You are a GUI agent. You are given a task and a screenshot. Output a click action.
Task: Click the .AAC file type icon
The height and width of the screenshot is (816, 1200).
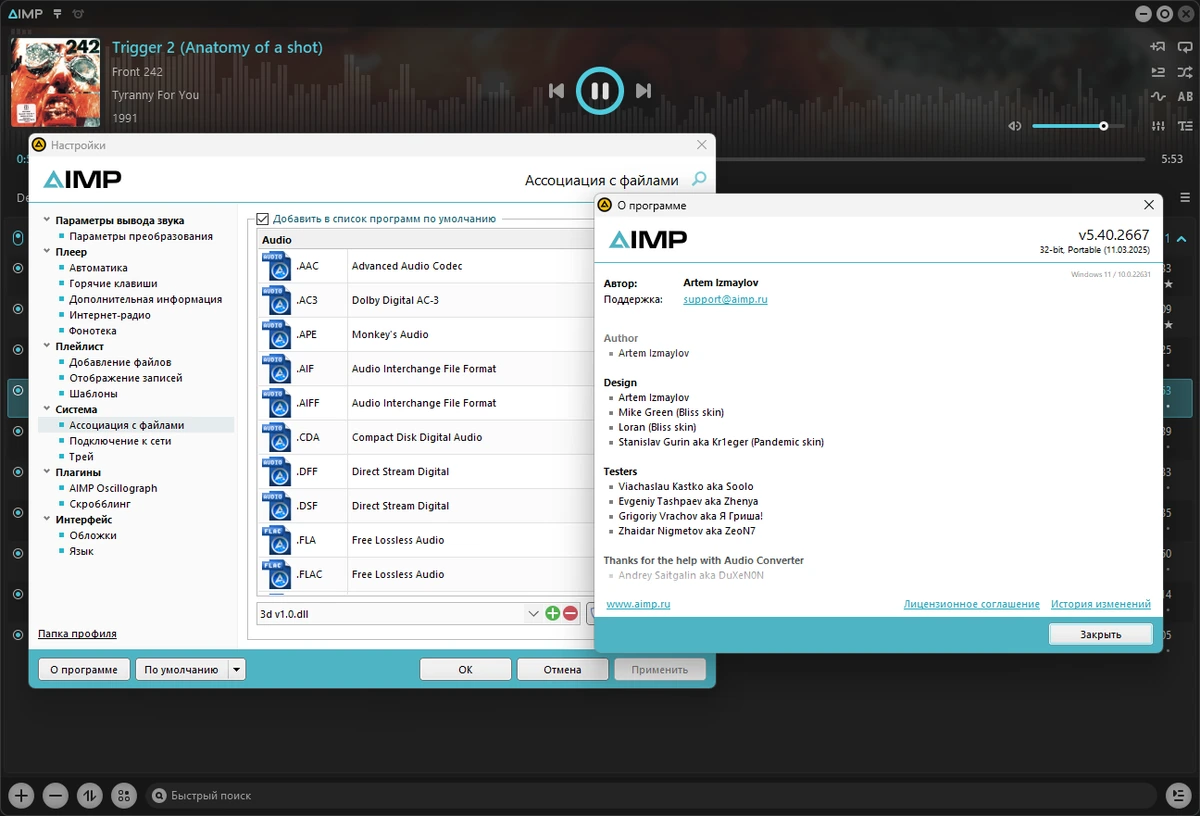(x=276, y=266)
